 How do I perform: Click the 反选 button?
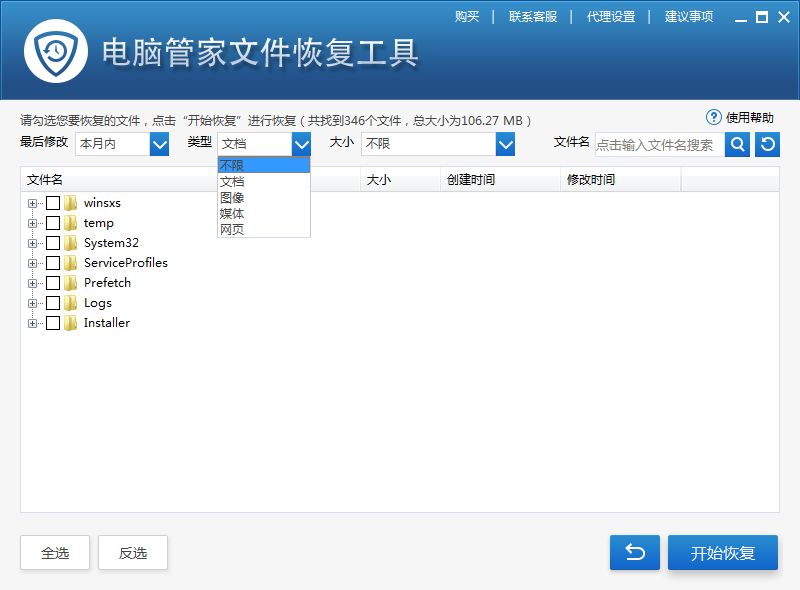(133, 552)
